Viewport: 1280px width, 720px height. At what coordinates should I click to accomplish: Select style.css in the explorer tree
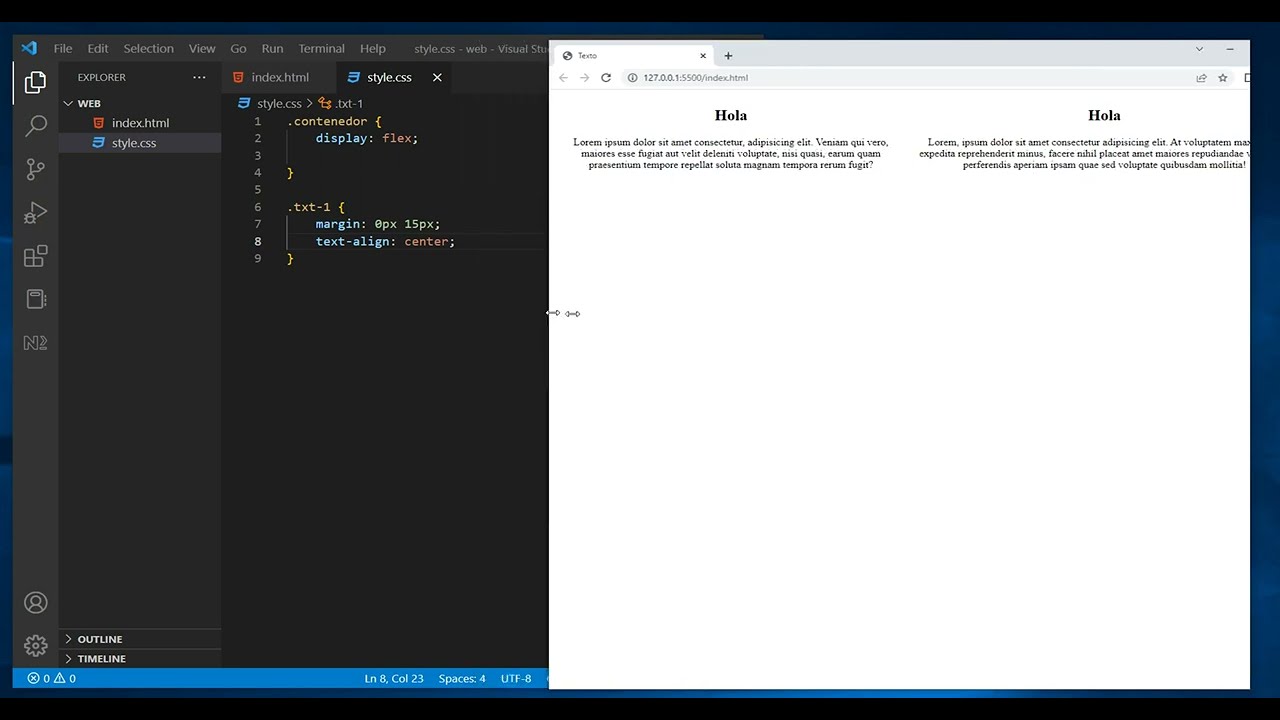[x=134, y=143]
